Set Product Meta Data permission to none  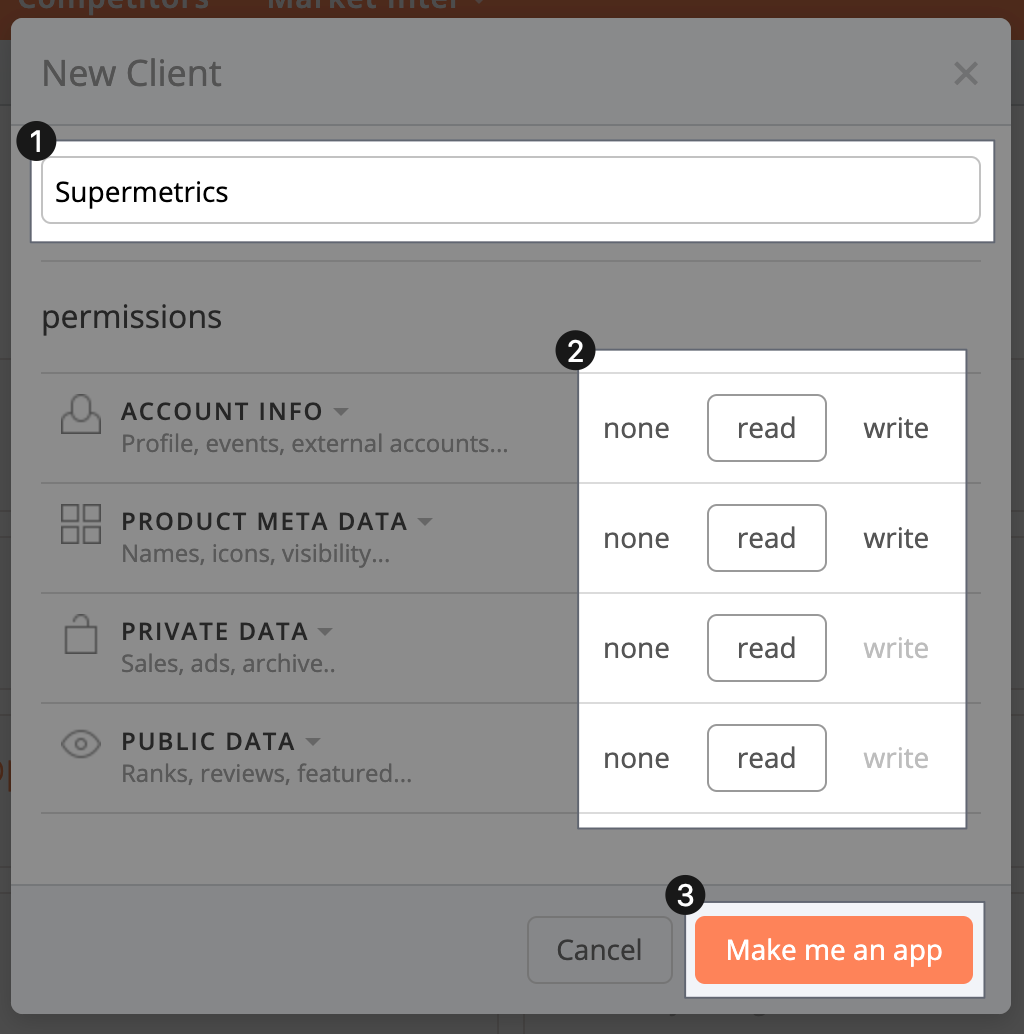(x=636, y=539)
